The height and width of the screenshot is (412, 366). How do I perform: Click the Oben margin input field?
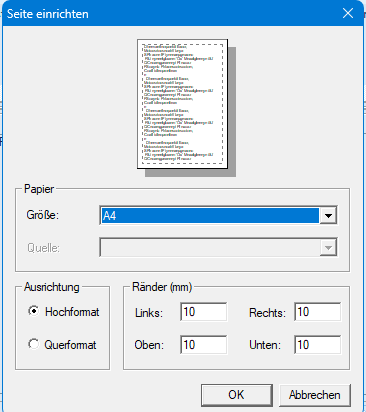(x=203, y=345)
